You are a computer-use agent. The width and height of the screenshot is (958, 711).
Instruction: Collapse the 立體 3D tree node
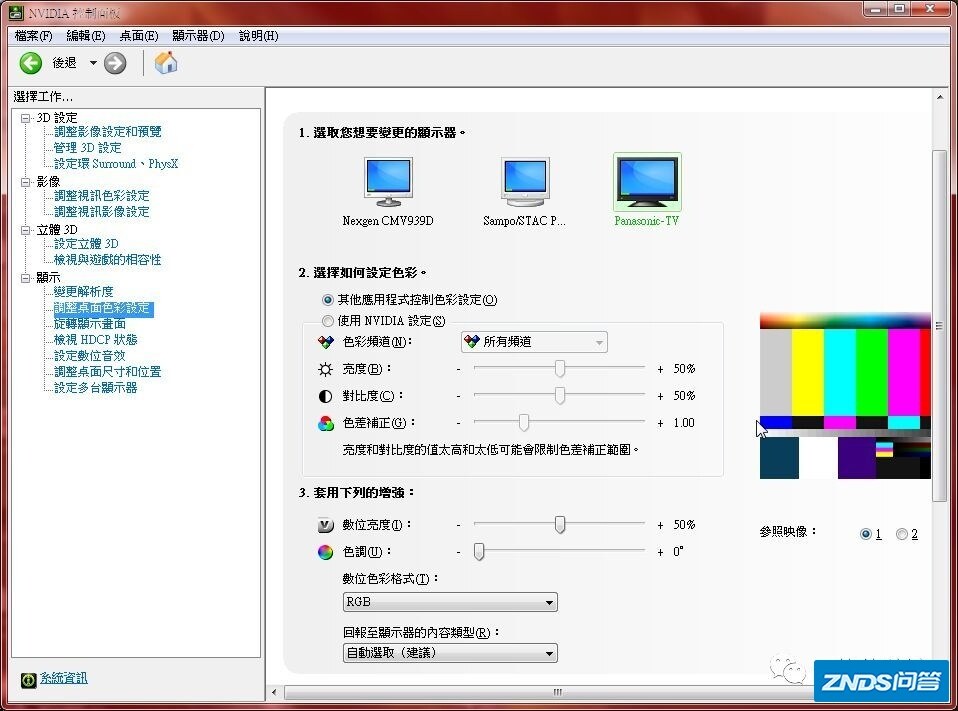[x=26, y=230]
